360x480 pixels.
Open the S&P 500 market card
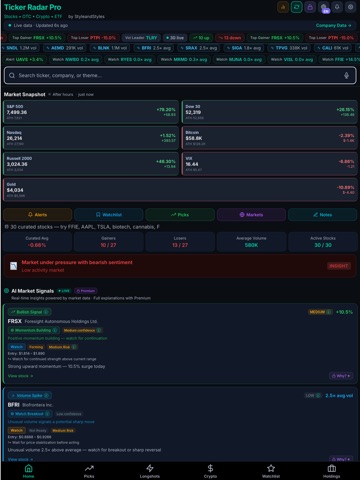[91, 112]
